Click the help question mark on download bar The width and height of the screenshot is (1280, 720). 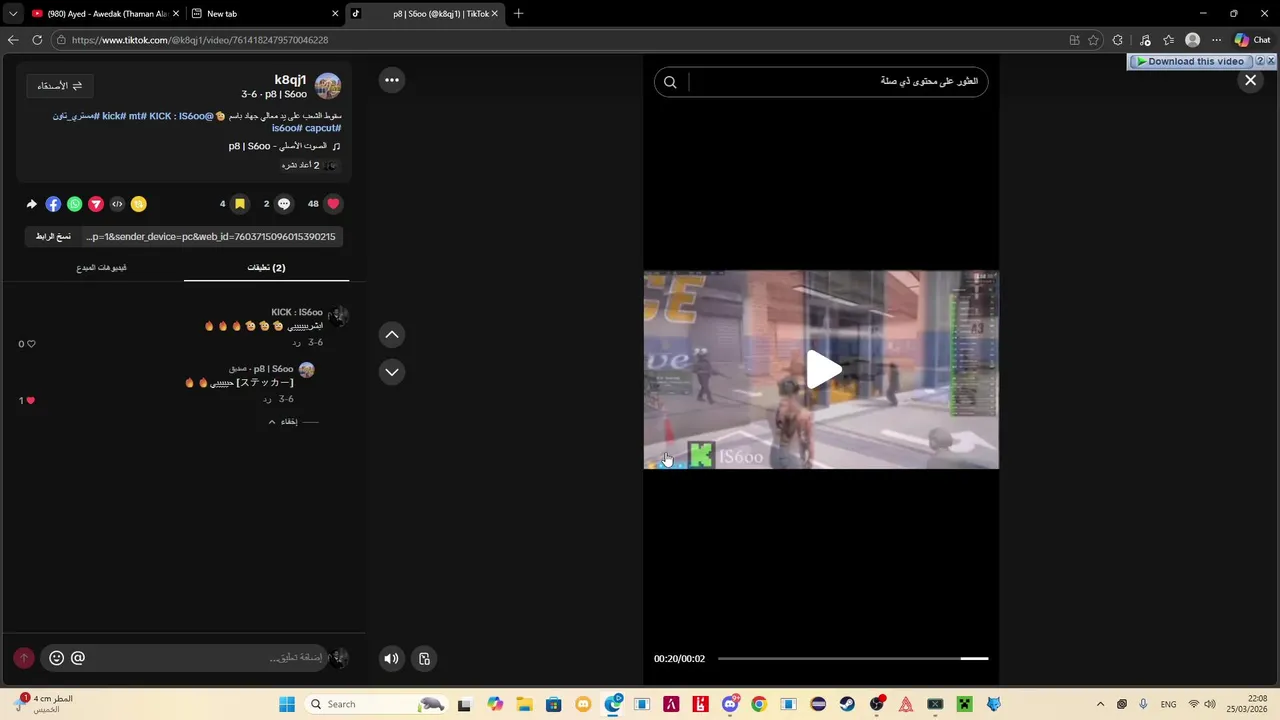pyautogui.click(x=1260, y=62)
